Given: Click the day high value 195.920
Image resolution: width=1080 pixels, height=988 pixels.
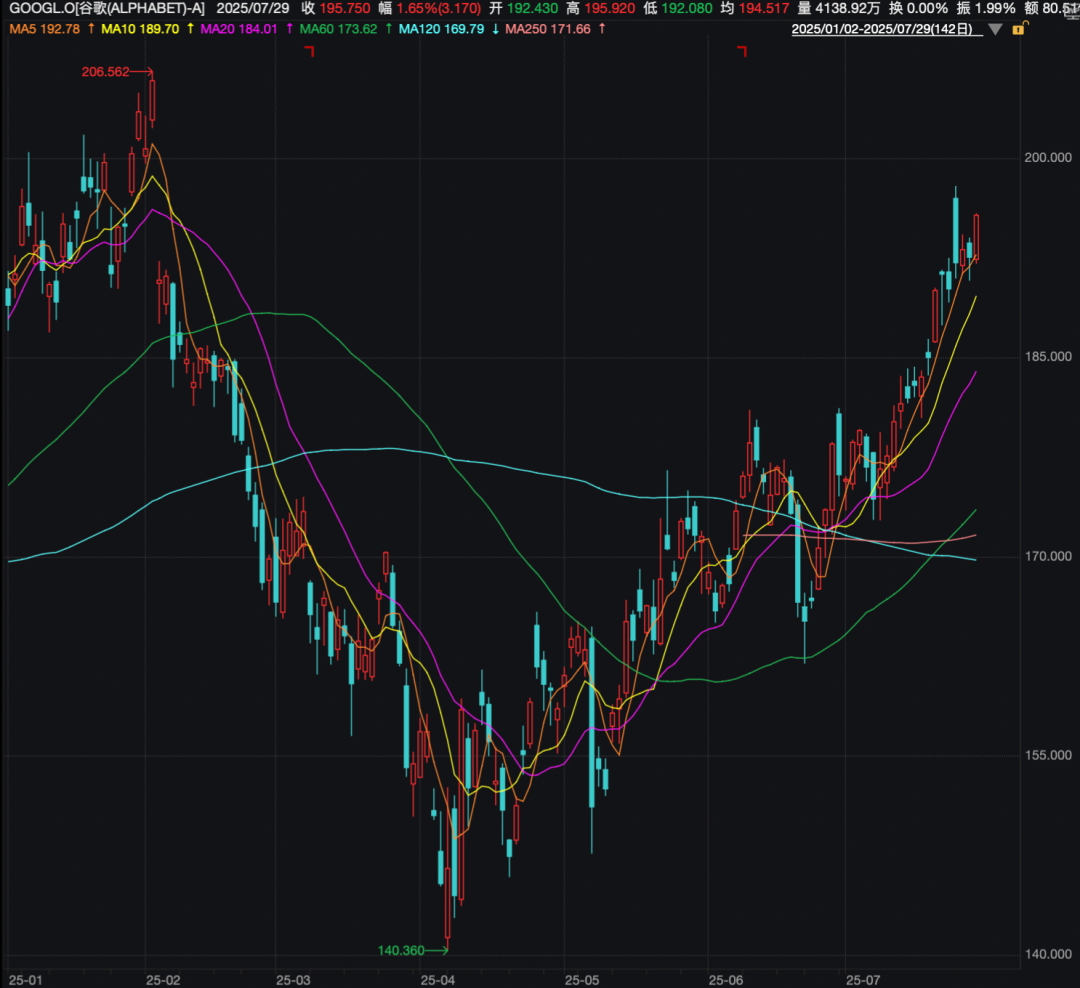Looking at the screenshot, I should coord(610,9).
